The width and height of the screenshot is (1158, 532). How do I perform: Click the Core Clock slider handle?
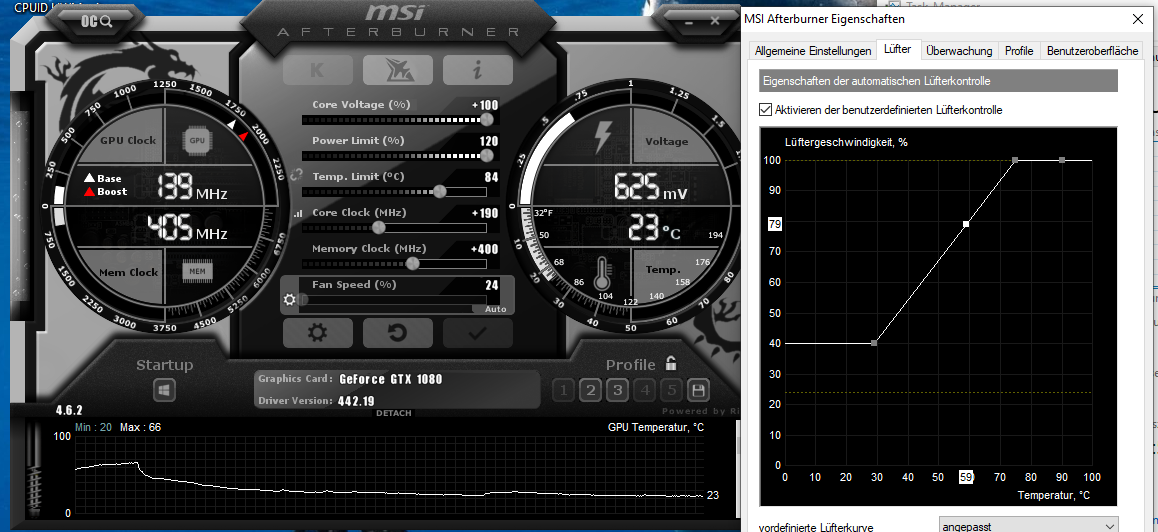[x=379, y=228]
